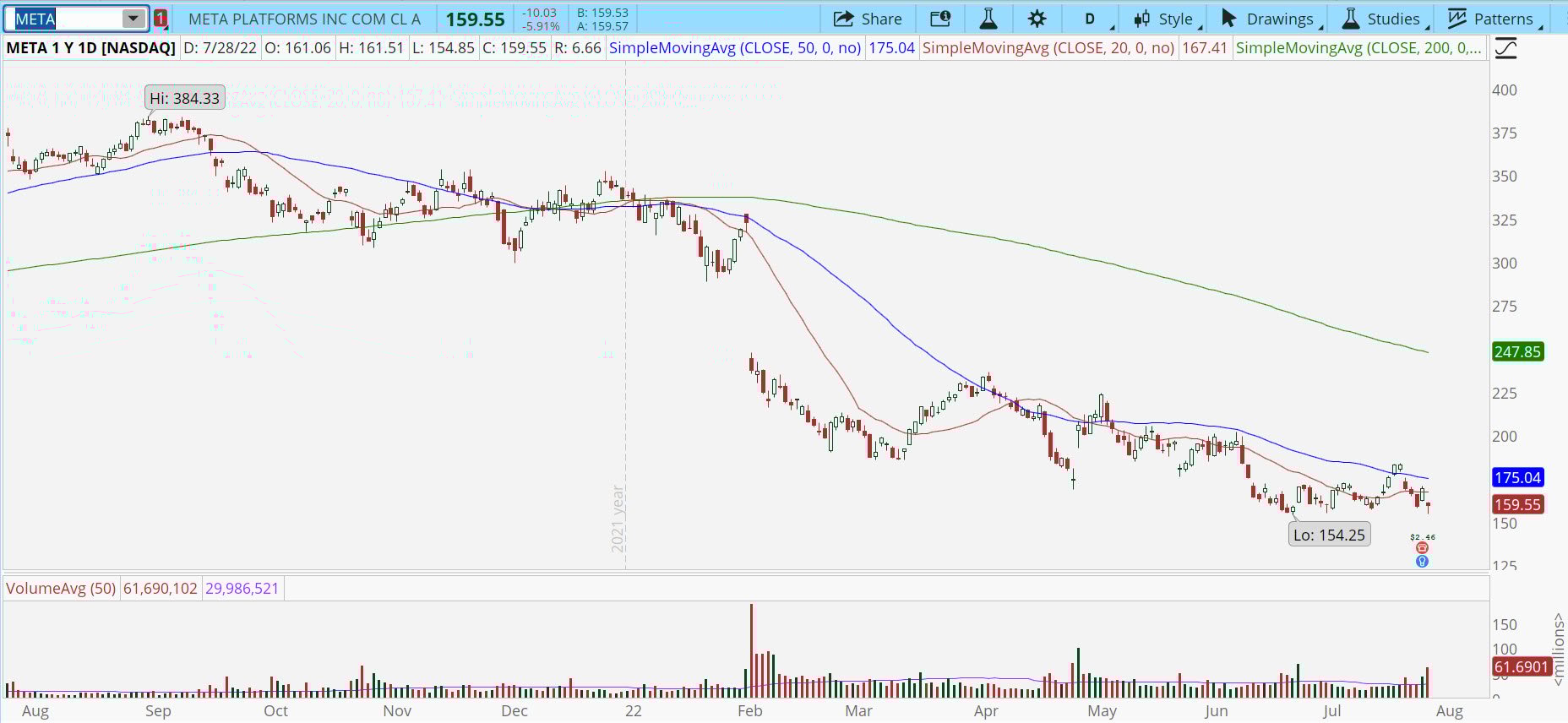This screenshot has height=723, width=1568.
Task: Click the open price O: 161.06
Action: point(297,48)
